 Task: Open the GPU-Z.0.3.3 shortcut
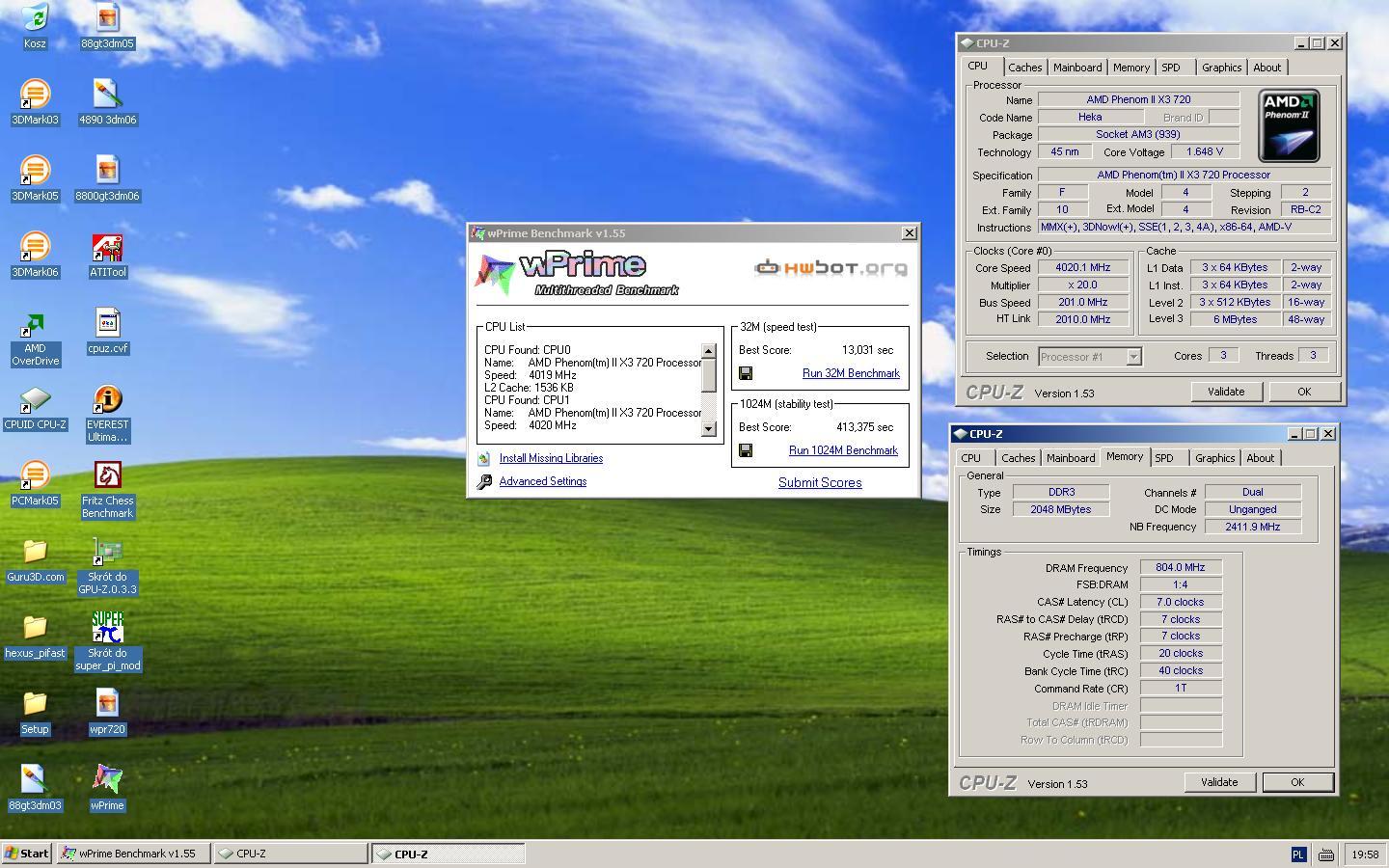point(107,565)
